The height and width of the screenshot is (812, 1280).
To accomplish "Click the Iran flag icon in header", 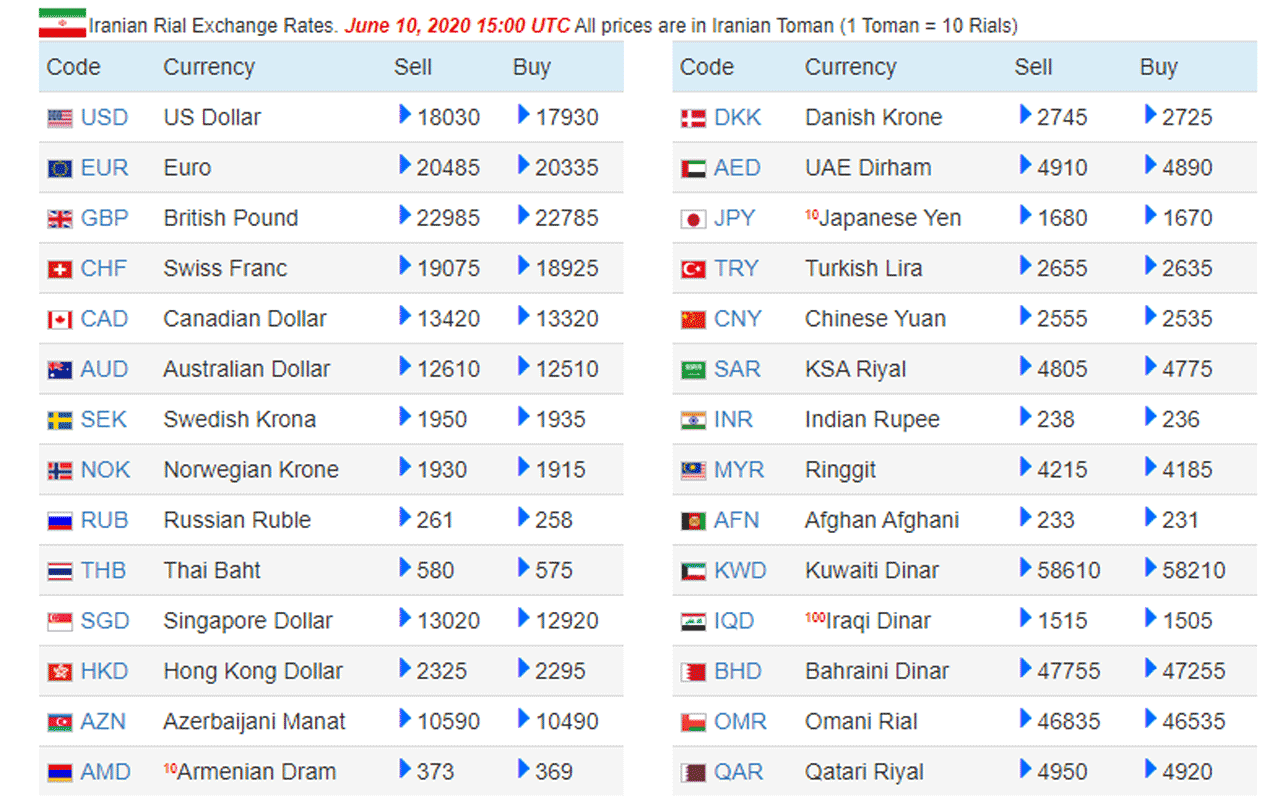I will 62,24.
